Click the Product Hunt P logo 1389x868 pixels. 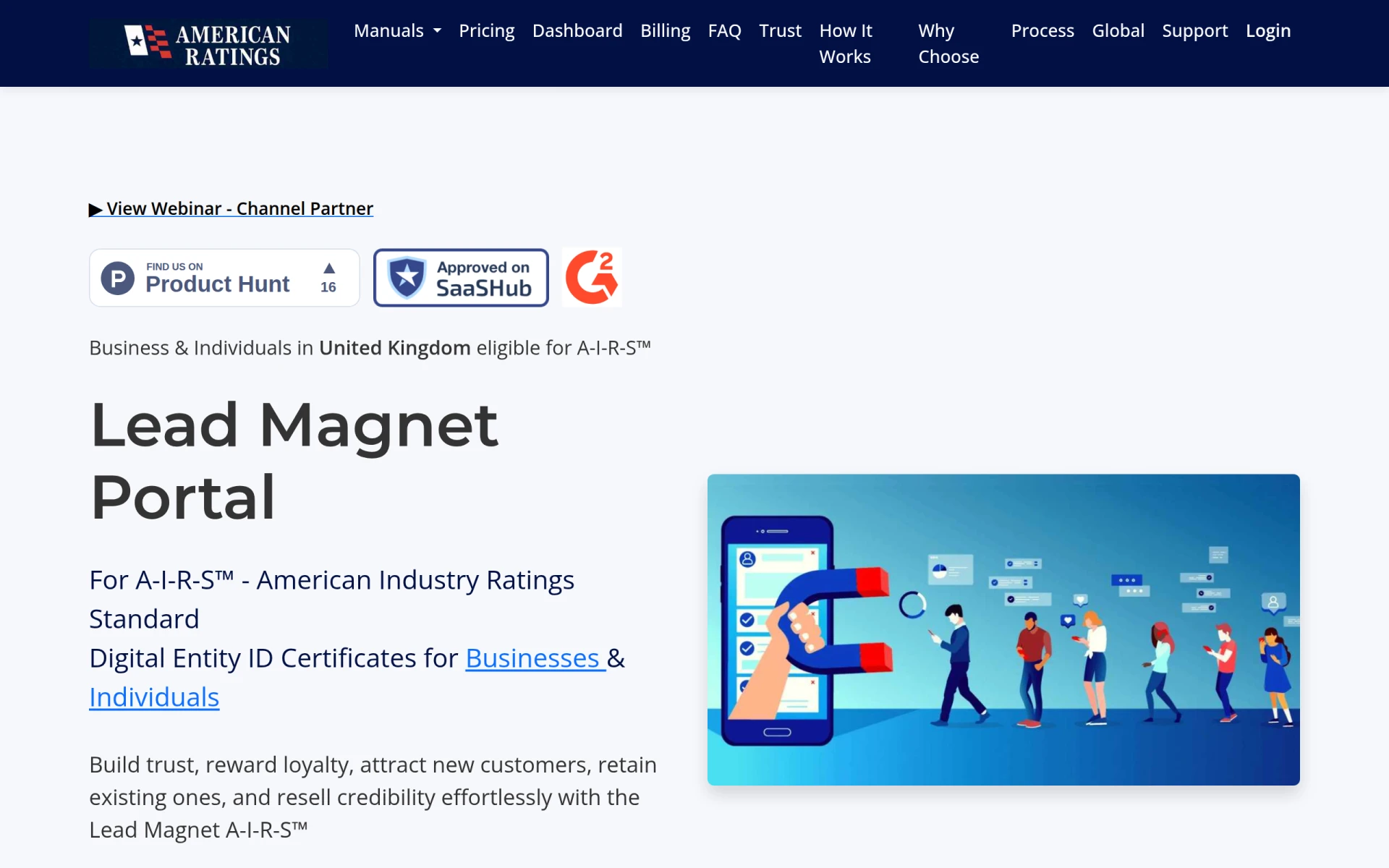tap(118, 278)
